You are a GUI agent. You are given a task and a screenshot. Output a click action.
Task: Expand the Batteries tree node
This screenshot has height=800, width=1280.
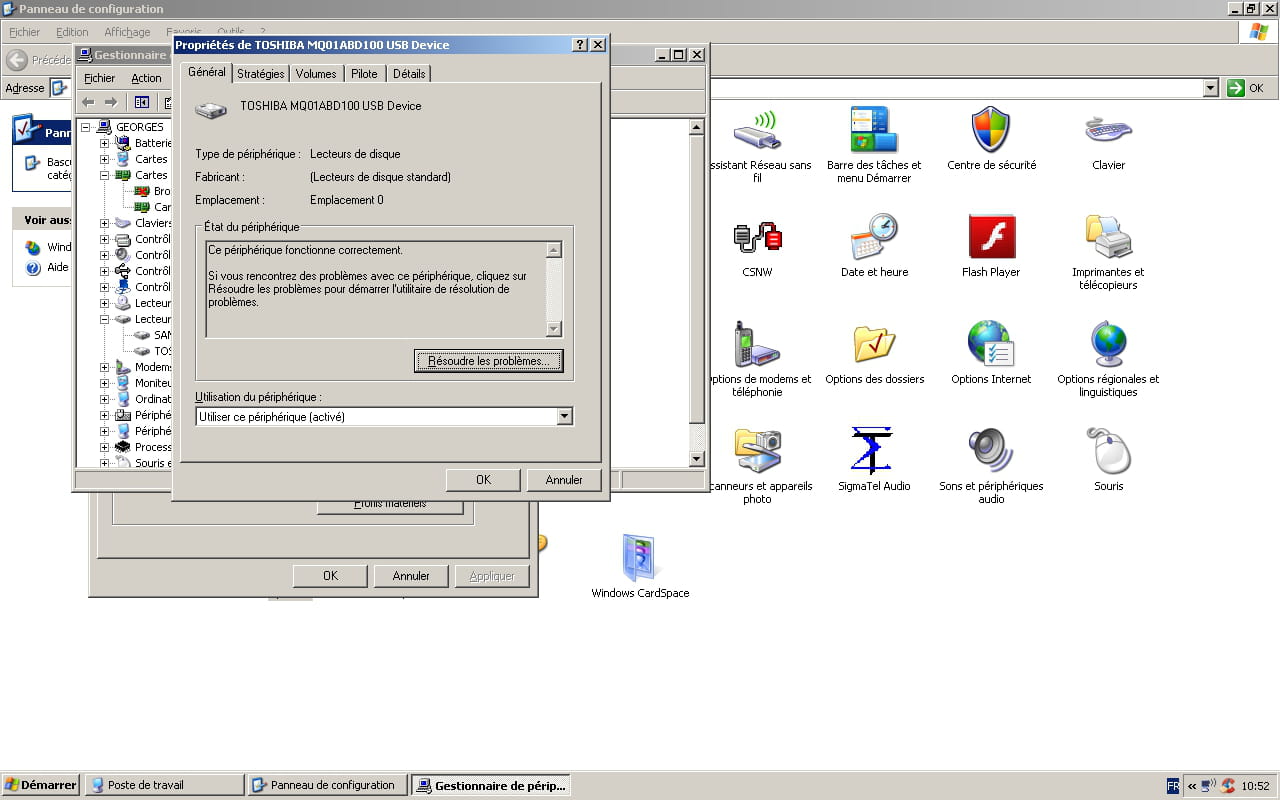click(104, 144)
